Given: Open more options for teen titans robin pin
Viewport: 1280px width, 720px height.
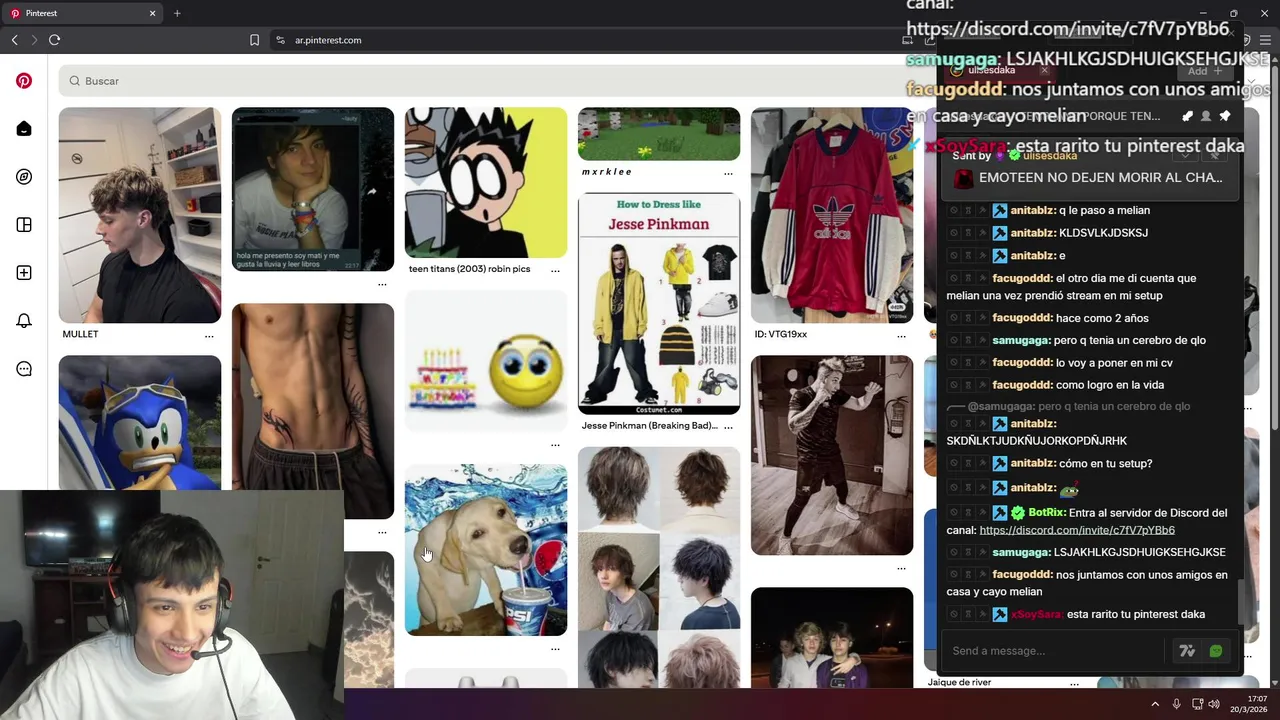Looking at the screenshot, I should tap(555, 270).
